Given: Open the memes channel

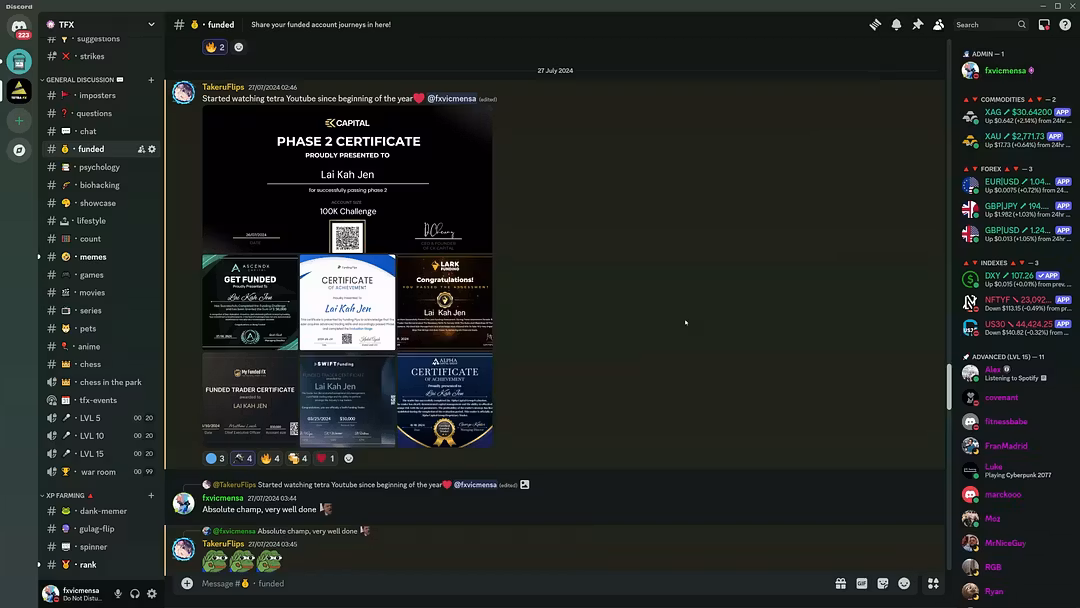Looking at the screenshot, I should (x=93, y=257).
